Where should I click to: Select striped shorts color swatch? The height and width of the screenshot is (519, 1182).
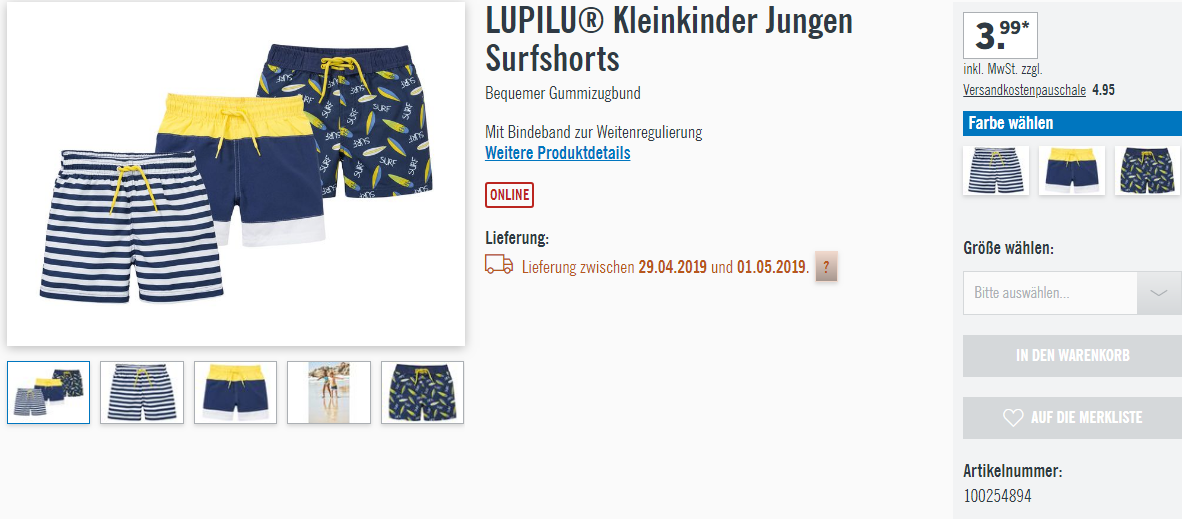[x=996, y=170]
